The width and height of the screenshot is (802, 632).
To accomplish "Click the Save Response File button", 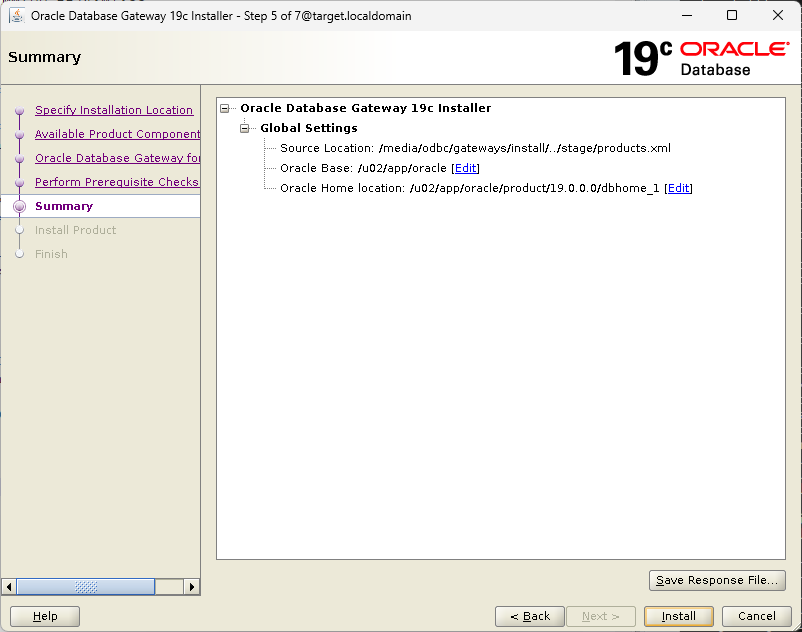I will coord(717,580).
